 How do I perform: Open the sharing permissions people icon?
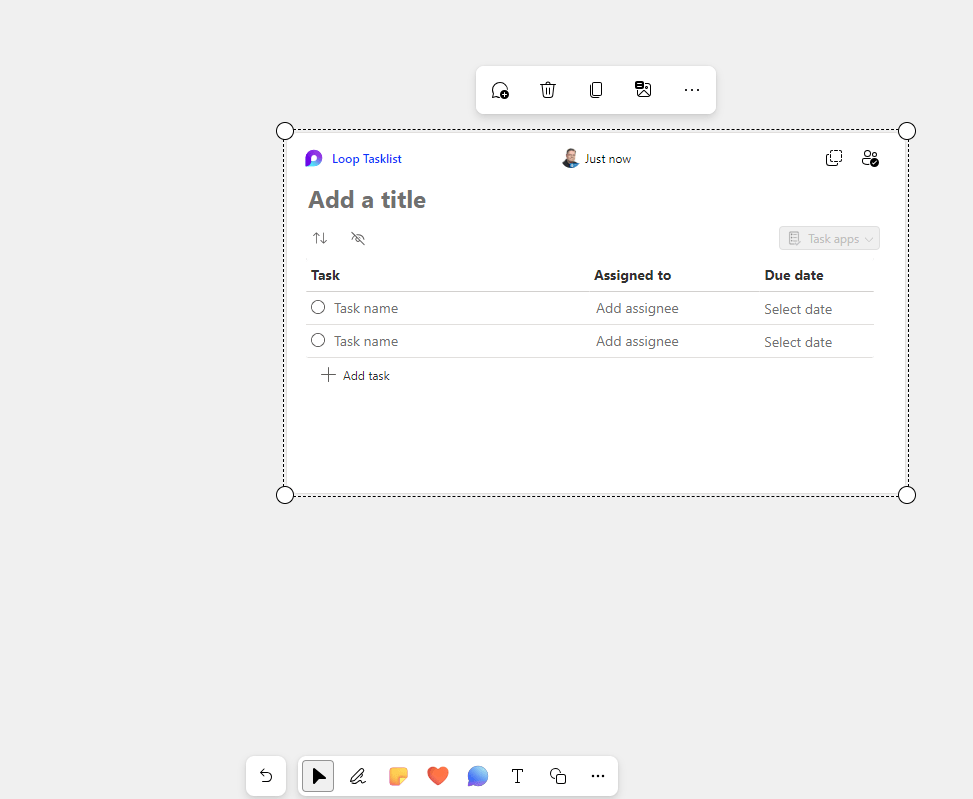[870, 158]
